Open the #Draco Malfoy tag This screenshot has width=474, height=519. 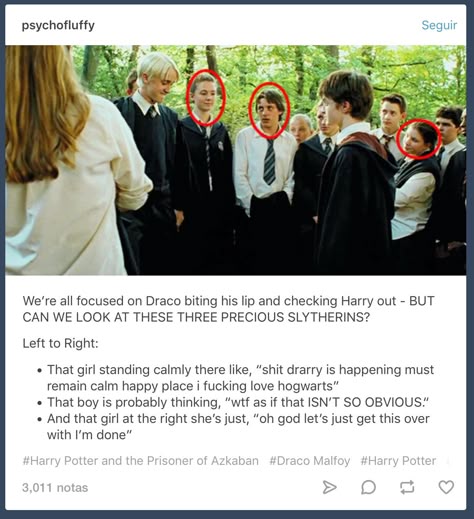click(309, 461)
